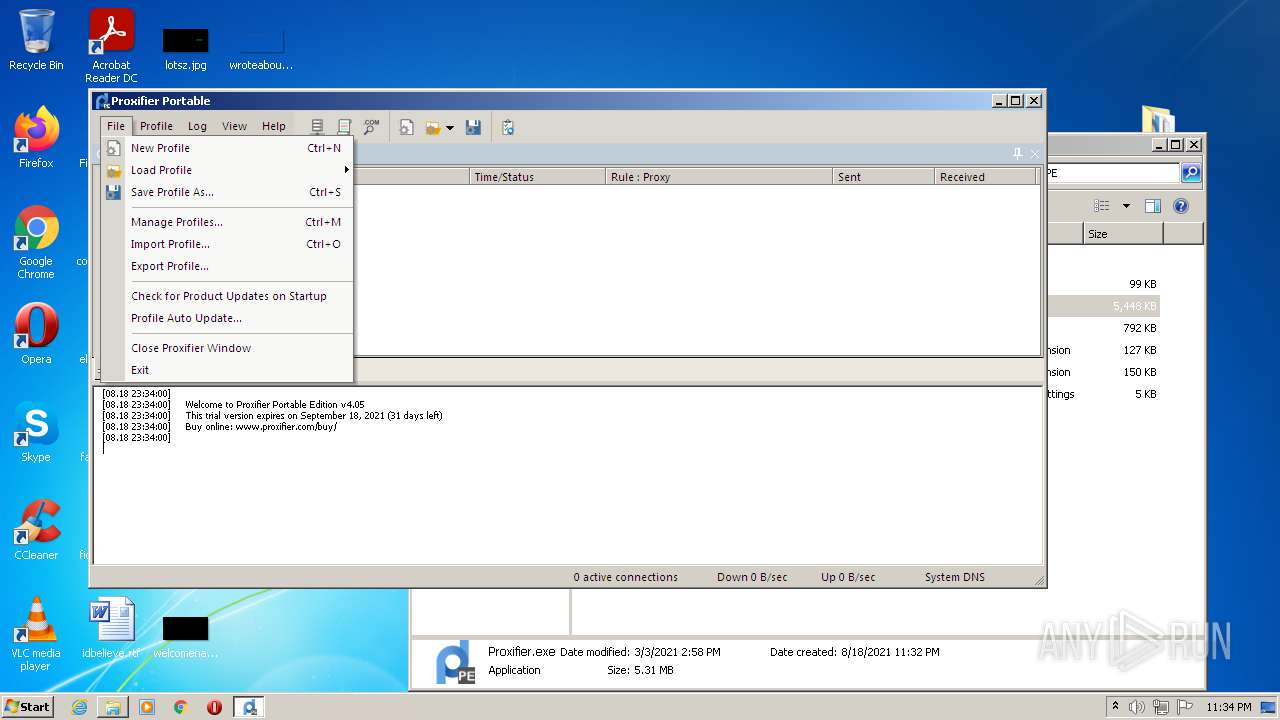Open Explorer view options dropdown arrow

1126,206
